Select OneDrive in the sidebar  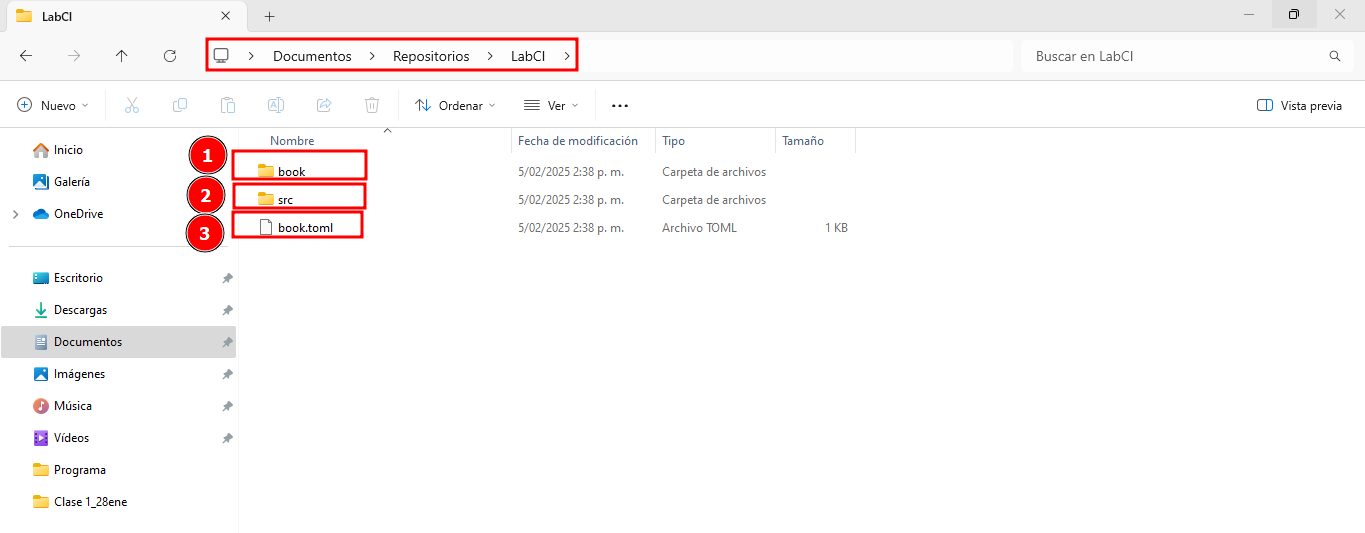pos(78,214)
